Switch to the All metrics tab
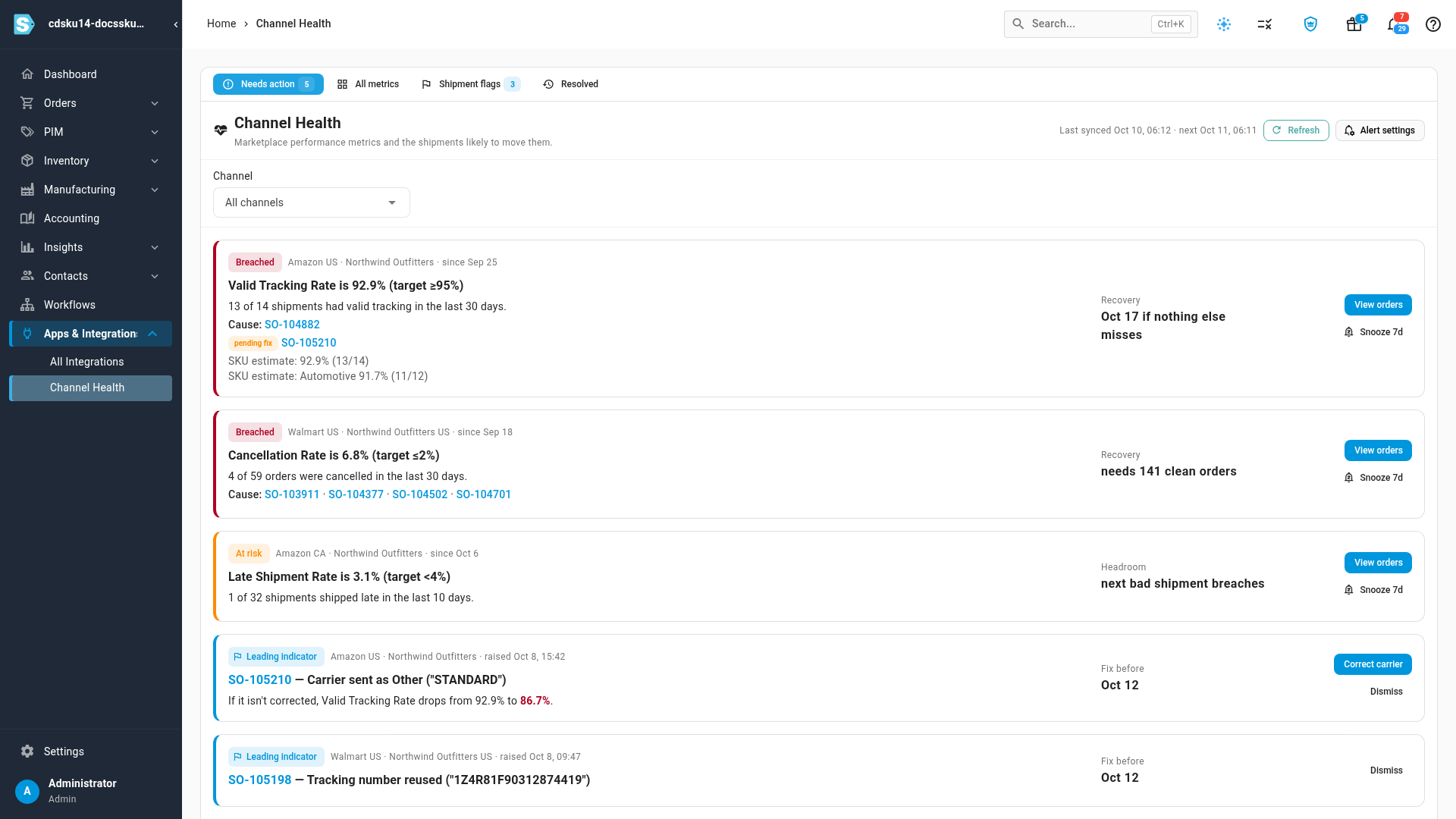This screenshot has height=819, width=1456. (369, 84)
